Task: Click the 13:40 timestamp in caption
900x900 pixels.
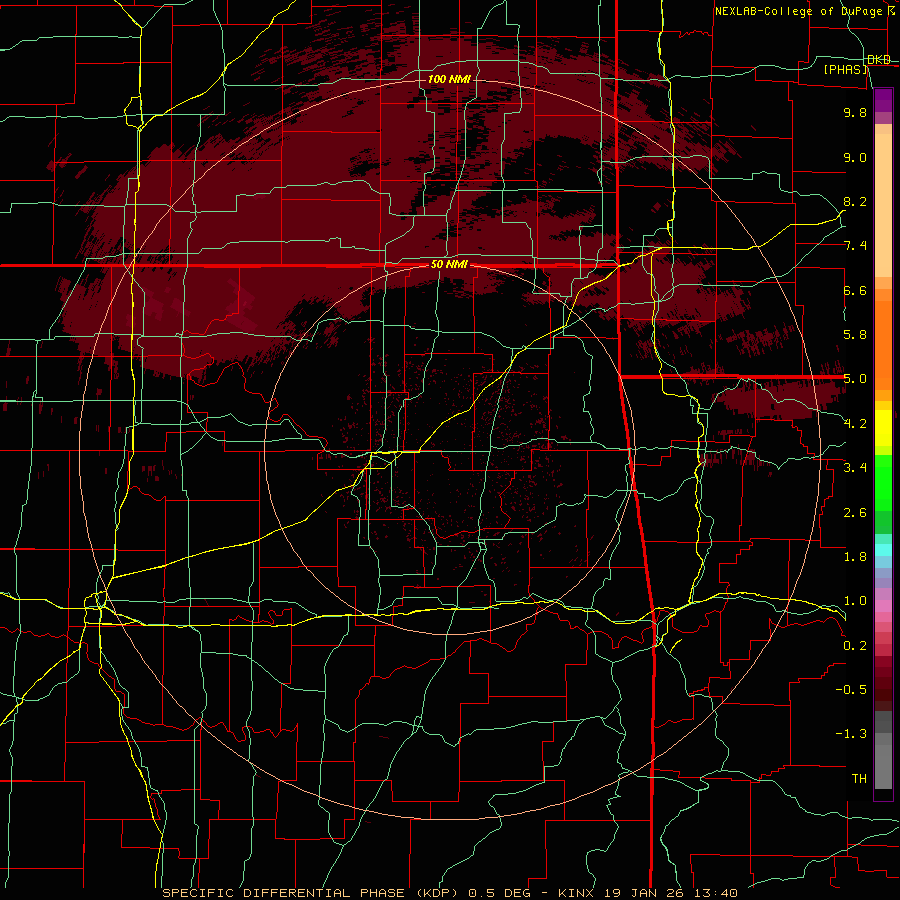Action: click(716, 893)
